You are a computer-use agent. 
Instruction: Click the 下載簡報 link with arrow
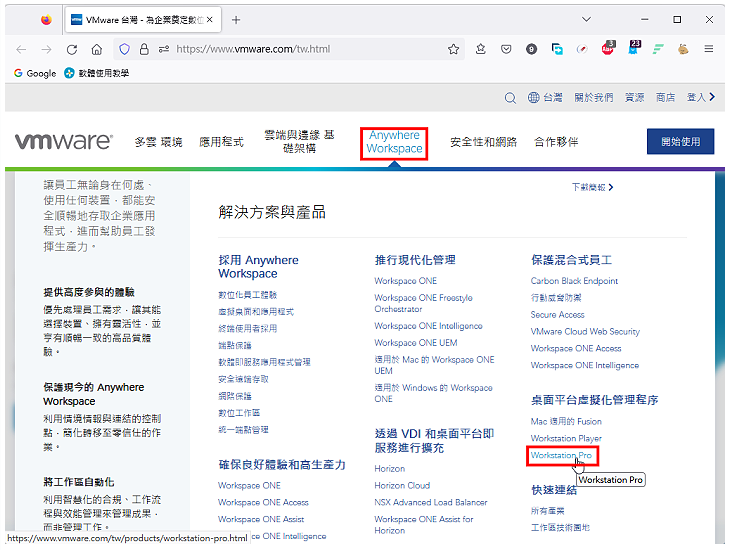coord(593,187)
